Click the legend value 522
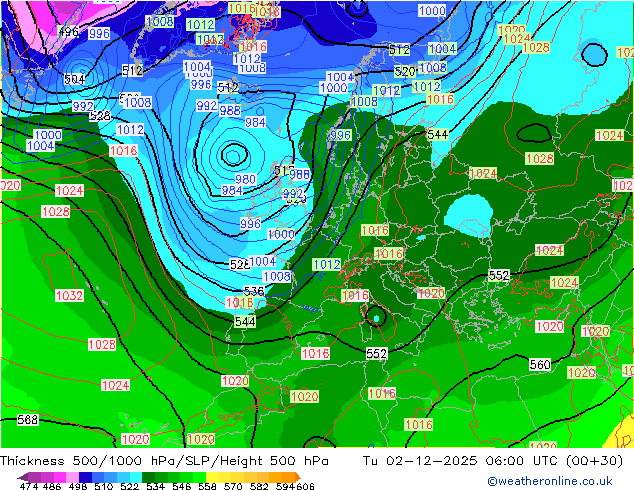634x490 pixels. 129,486
